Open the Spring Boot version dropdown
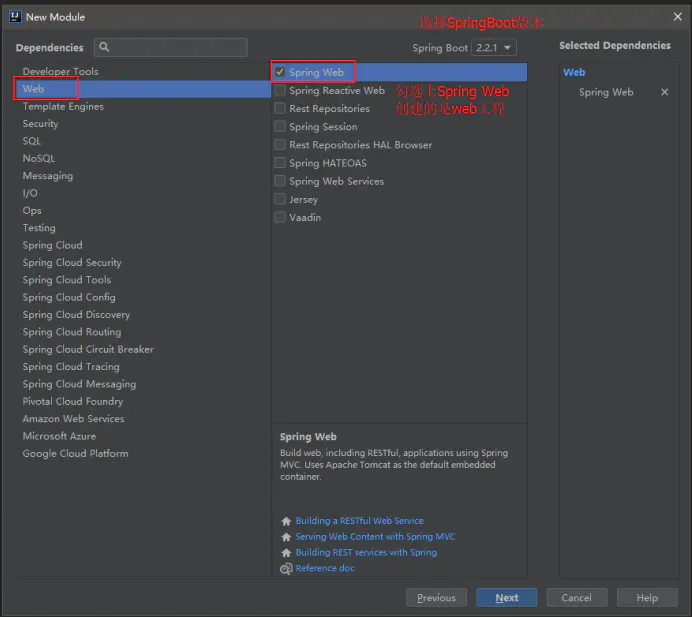The height and width of the screenshot is (618, 692). 494,48
